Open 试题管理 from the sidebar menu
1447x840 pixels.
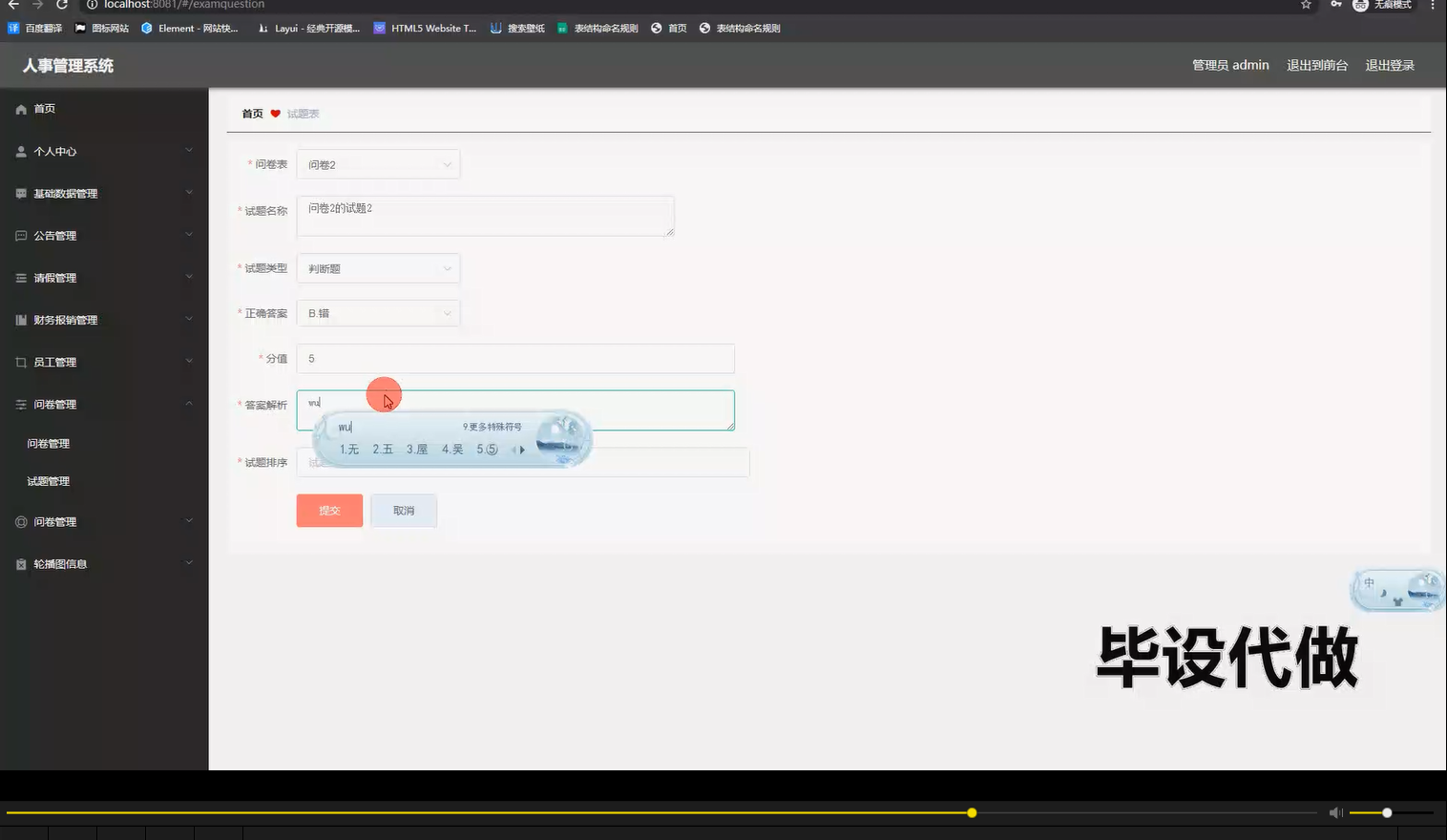tap(47, 480)
